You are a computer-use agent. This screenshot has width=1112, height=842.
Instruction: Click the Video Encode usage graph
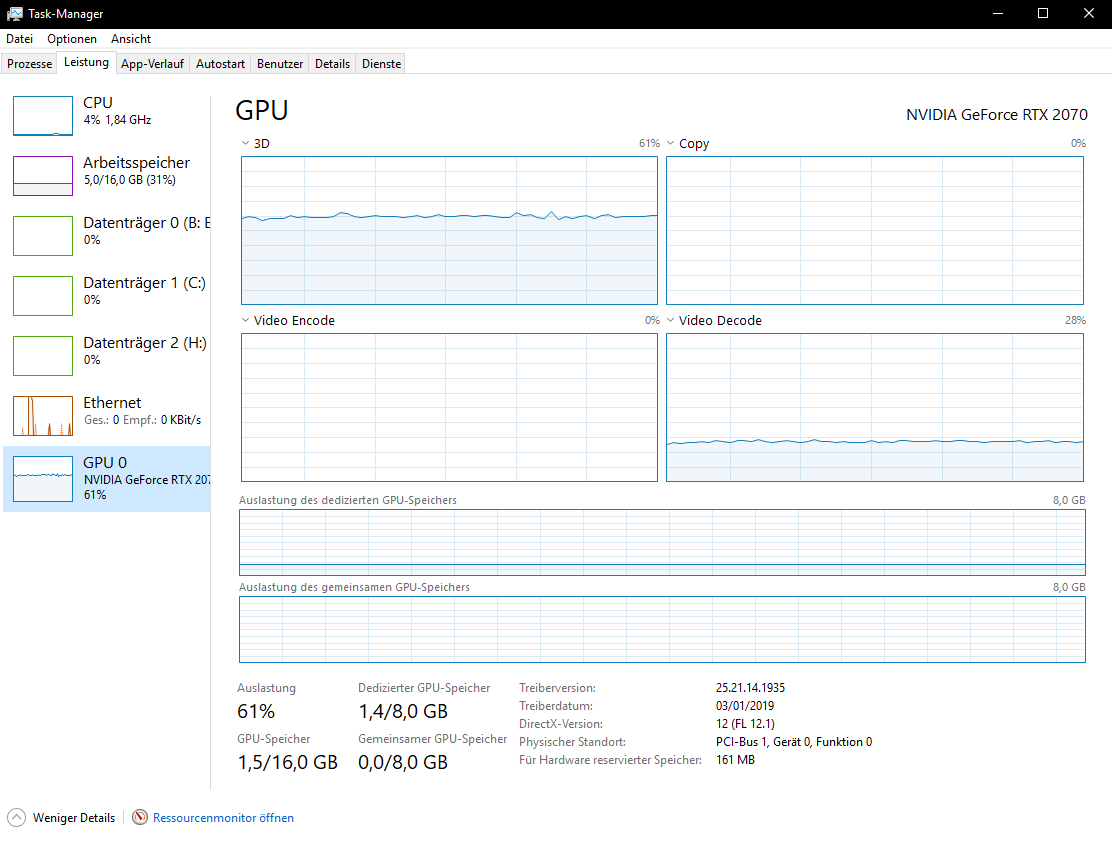coord(449,407)
